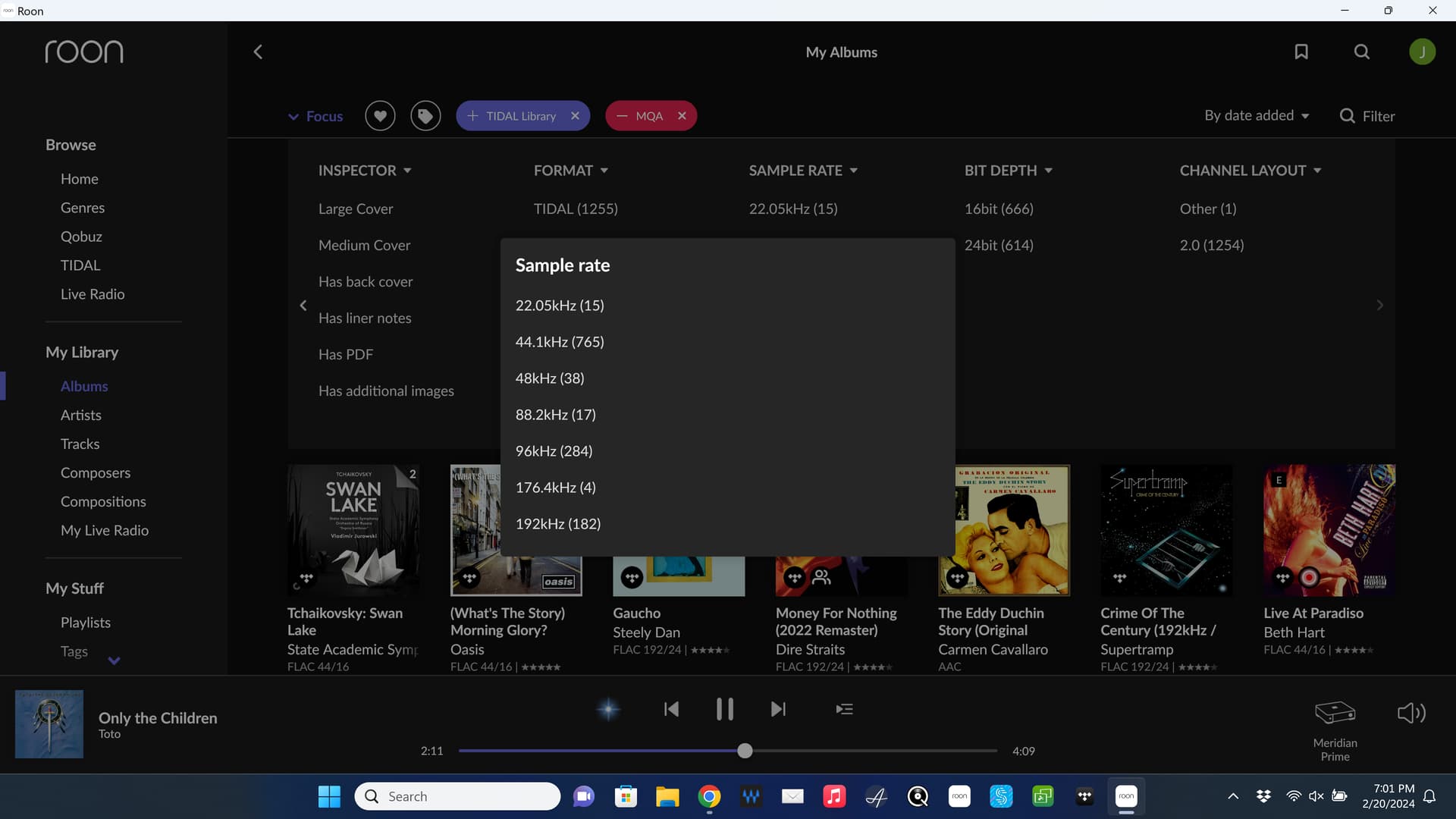1456x819 pixels.
Task: Invert the TIDAL Library filter plus sign
Action: click(x=472, y=116)
